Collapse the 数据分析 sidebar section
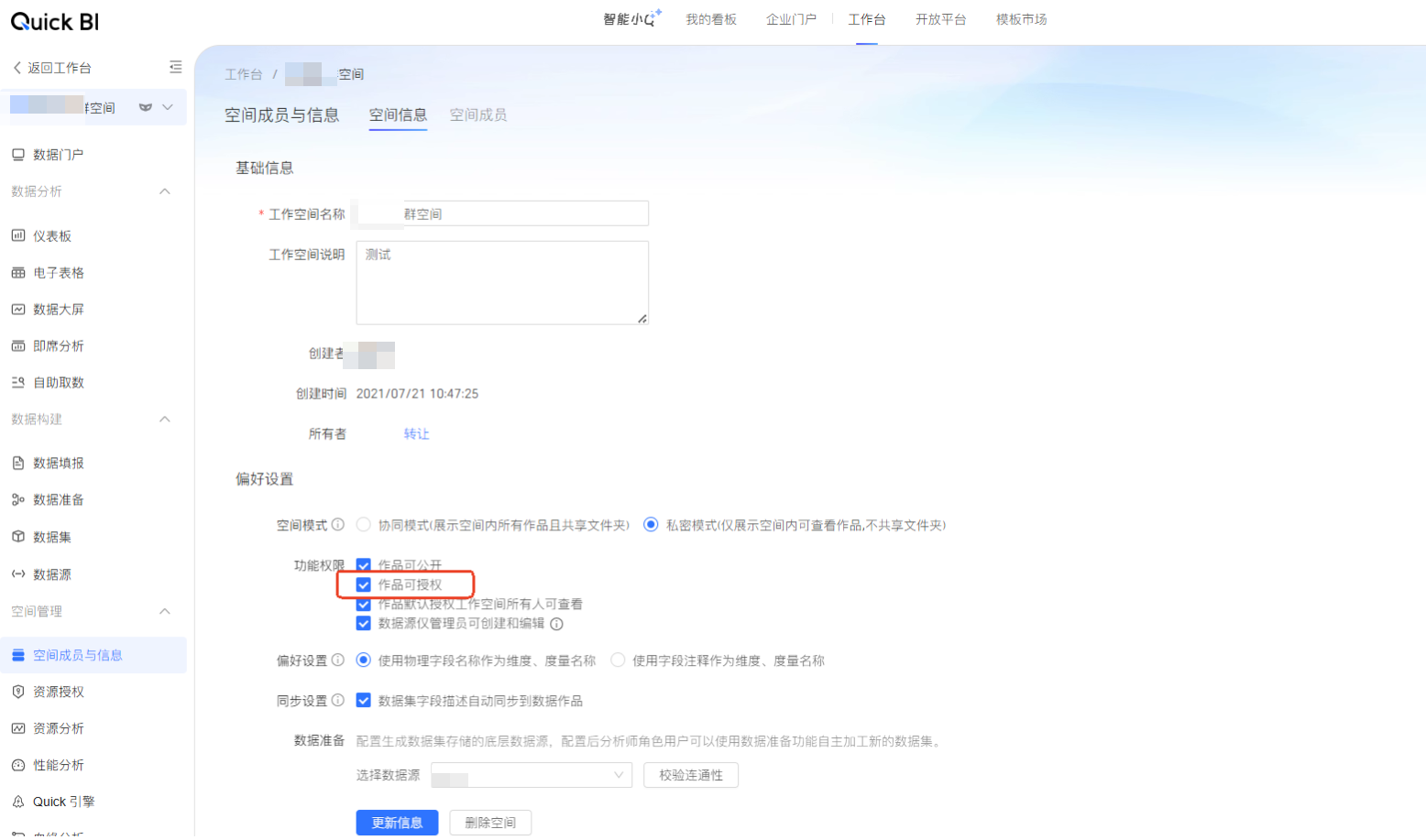1426x840 pixels. click(165, 191)
